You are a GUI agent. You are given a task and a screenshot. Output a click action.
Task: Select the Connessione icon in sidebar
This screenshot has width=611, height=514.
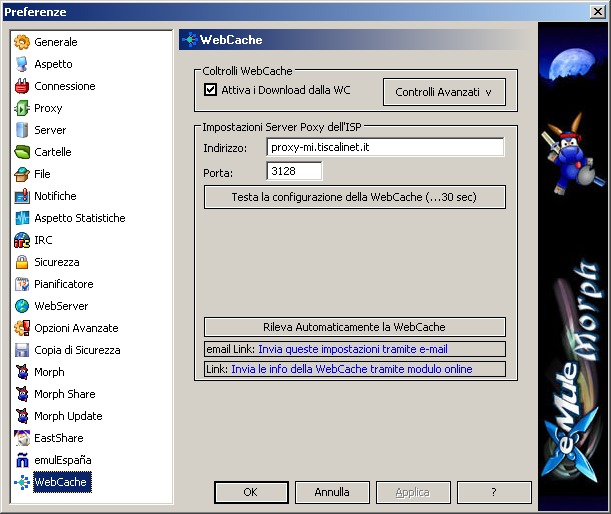tap(22, 86)
